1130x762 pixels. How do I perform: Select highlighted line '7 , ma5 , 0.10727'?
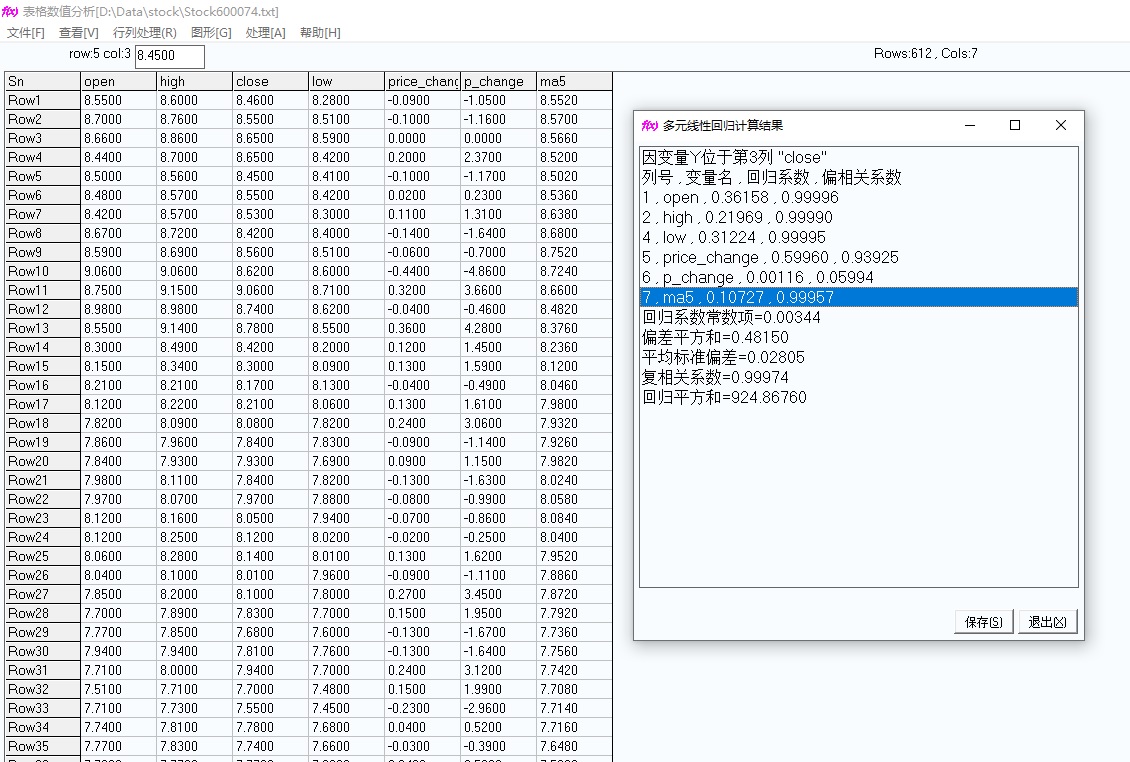pos(858,298)
